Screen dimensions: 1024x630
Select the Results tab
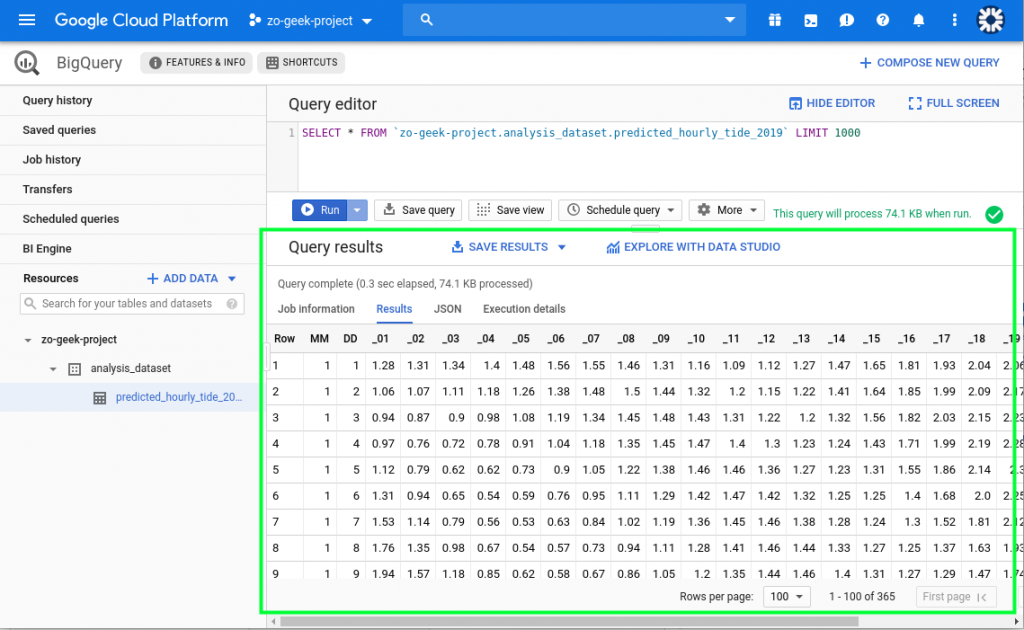pyautogui.click(x=394, y=309)
